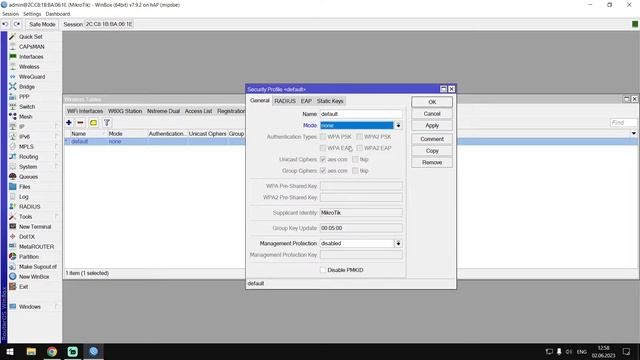This screenshot has height=360, width=640.
Task: Toggle WPA EAP checkbox
Action: (323, 148)
